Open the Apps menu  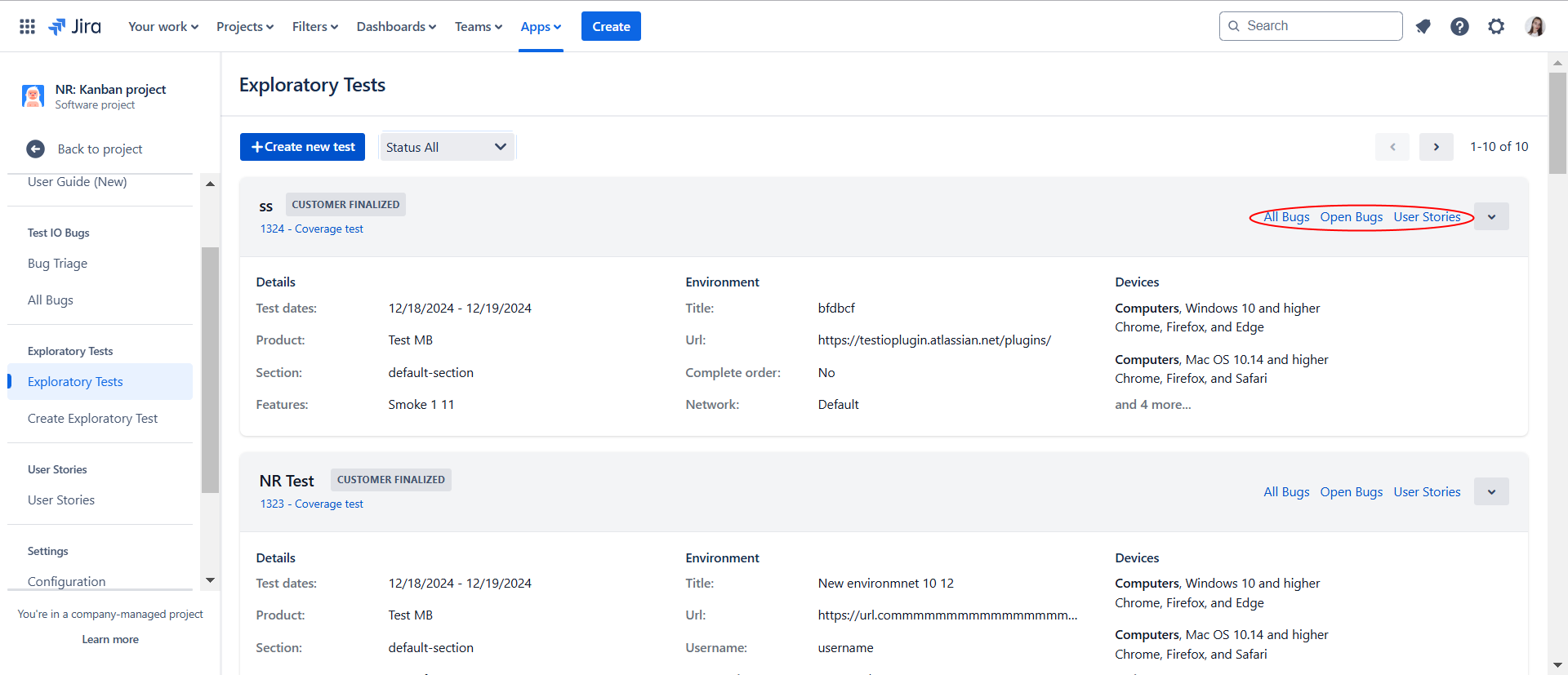click(x=541, y=26)
